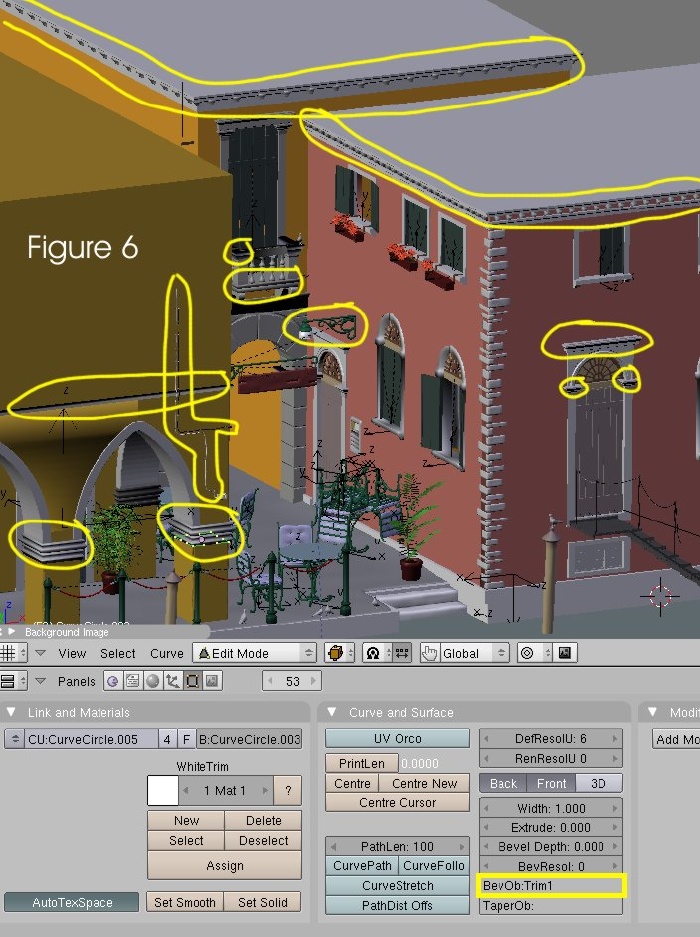The width and height of the screenshot is (700, 937).
Task: Open the solid draw type cube selector
Action: [339, 653]
